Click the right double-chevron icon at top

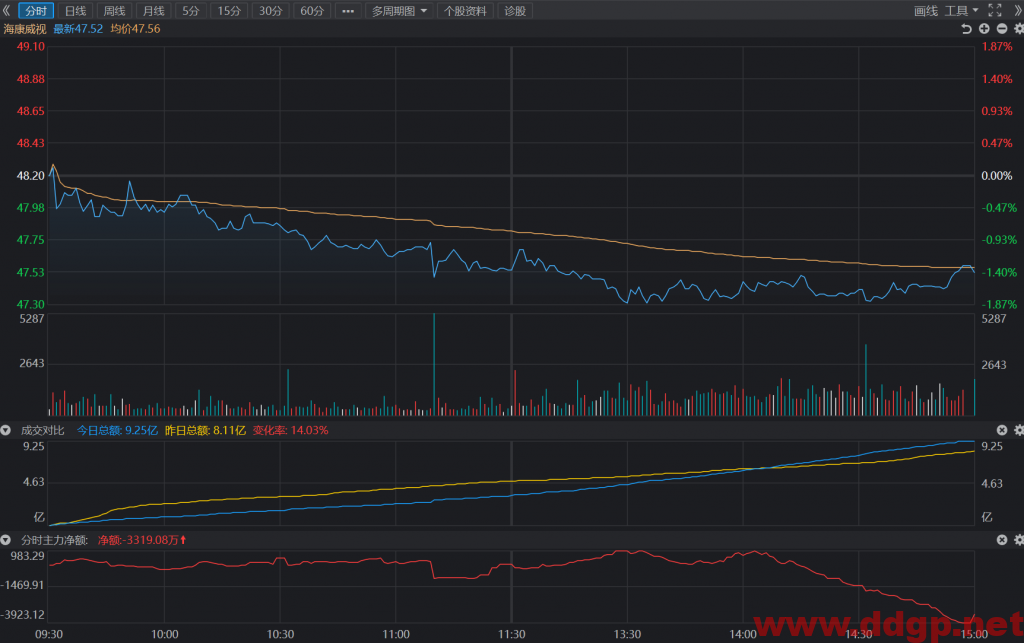(x=1017, y=10)
